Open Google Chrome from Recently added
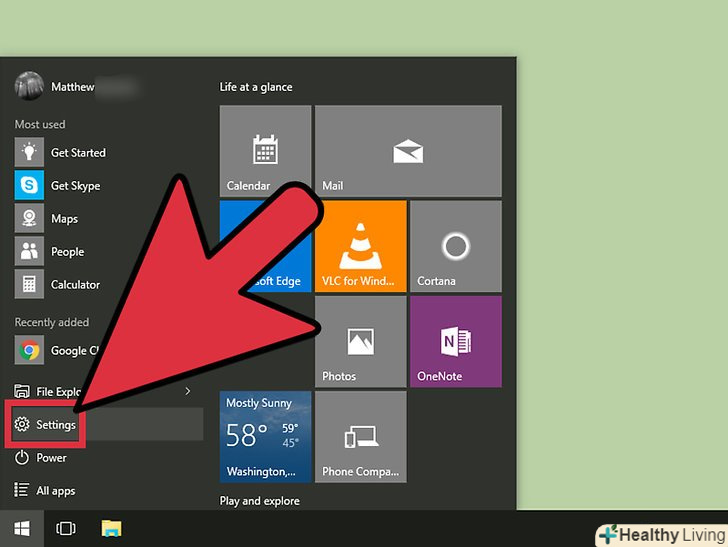Image resolution: width=728 pixels, height=547 pixels. (x=29, y=350)
